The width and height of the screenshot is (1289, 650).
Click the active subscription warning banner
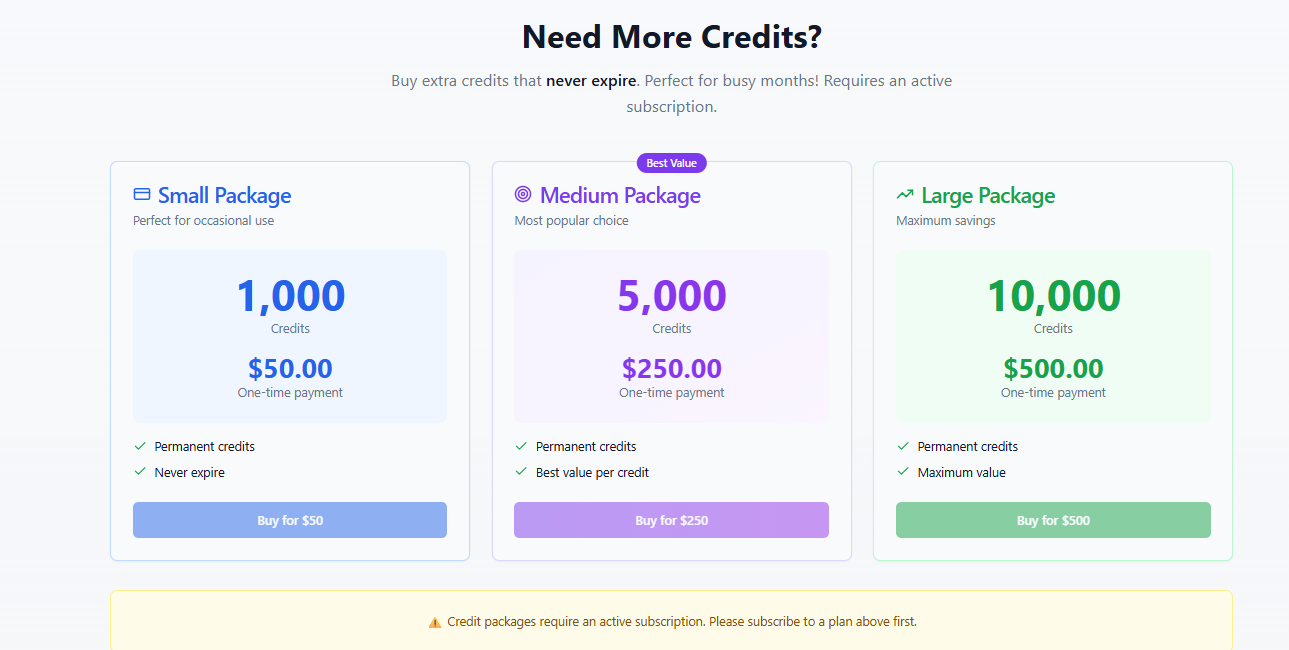coord(671,621)
